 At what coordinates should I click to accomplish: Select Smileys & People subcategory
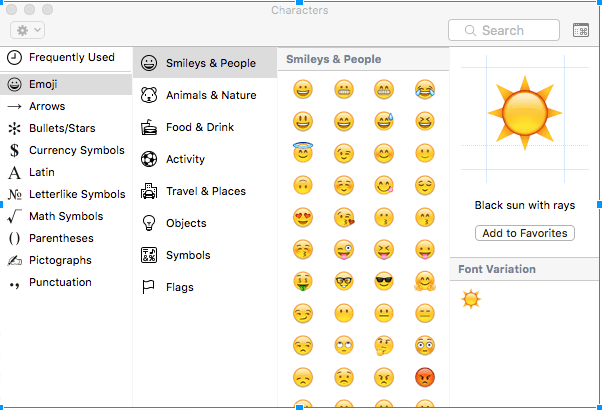(x=205, y=63)
